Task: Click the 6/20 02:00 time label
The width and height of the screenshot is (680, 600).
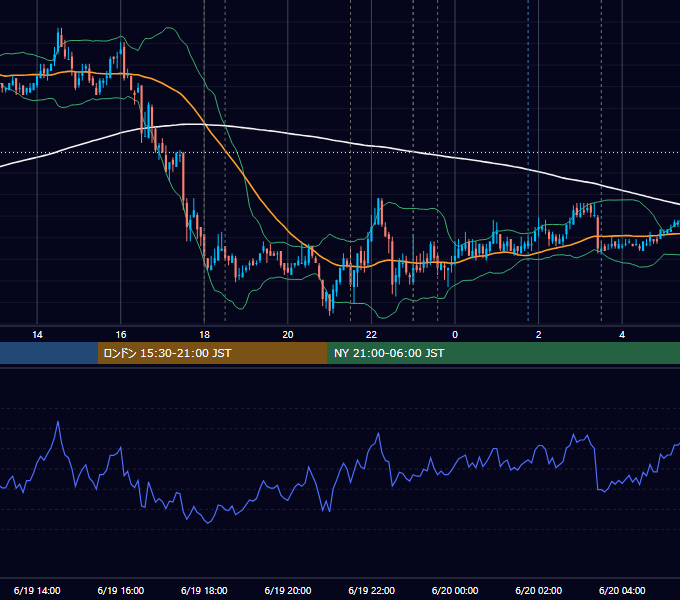Action: click(x=539, y=590)
